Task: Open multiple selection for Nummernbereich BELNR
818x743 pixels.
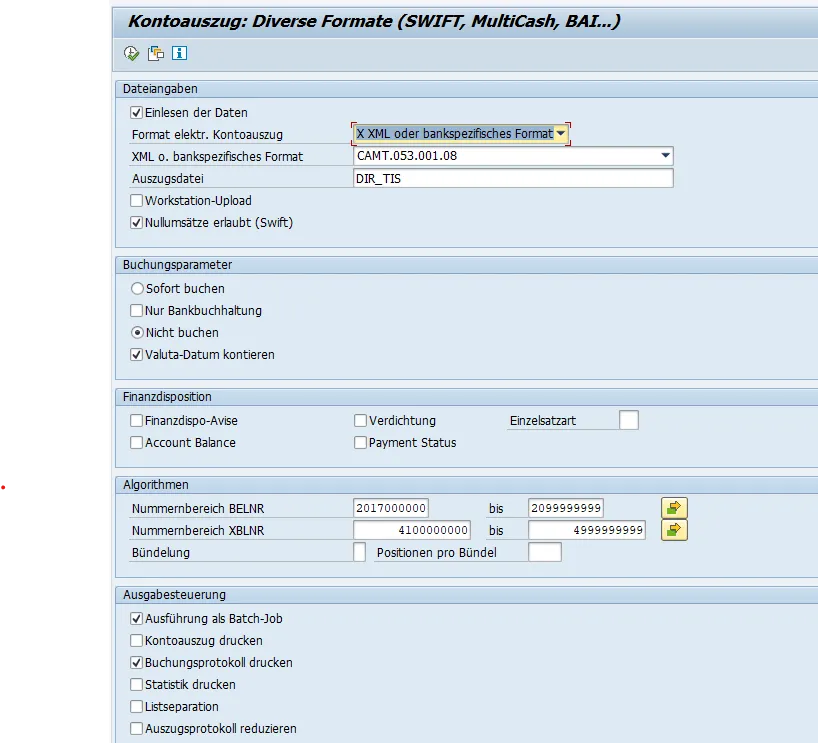Action: (674, 508)
